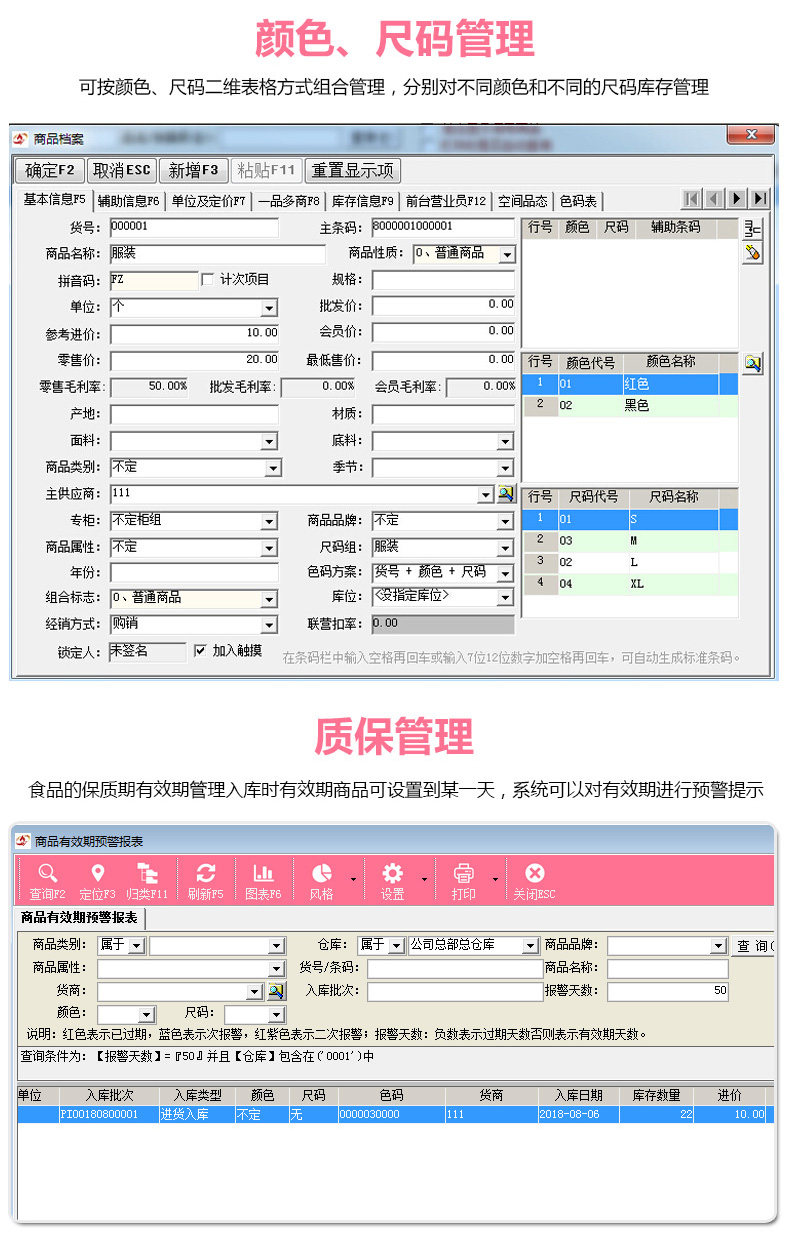Select the 黑色 row in color table

coord(630,406)
